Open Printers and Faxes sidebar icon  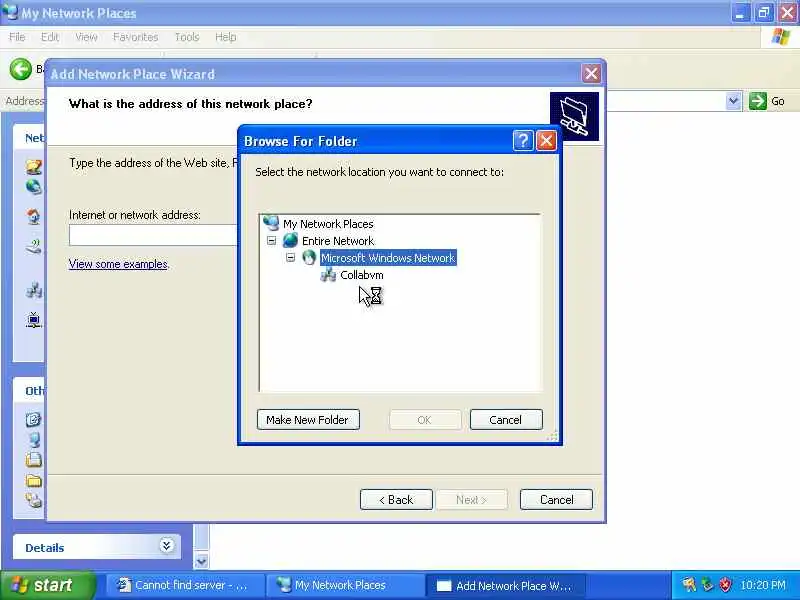point(34,500)
